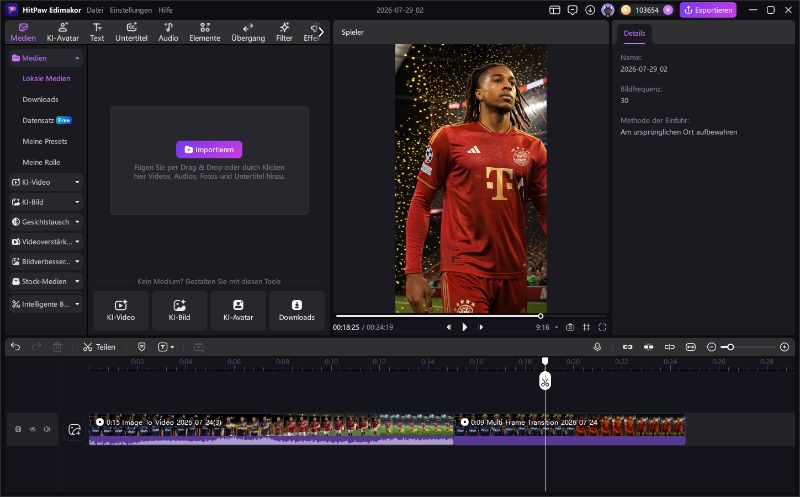Toggle the timeline magnet snapping icon
The image size is (800, 497).
(628, 347)
